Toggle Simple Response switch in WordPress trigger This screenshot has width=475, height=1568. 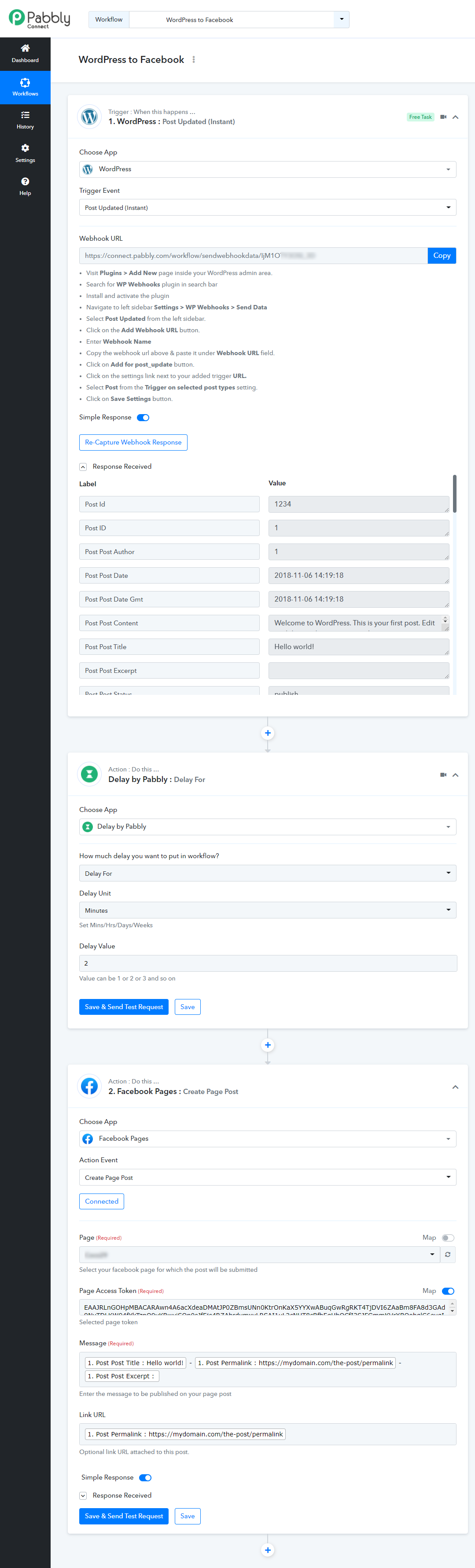[x=143, y=418]
